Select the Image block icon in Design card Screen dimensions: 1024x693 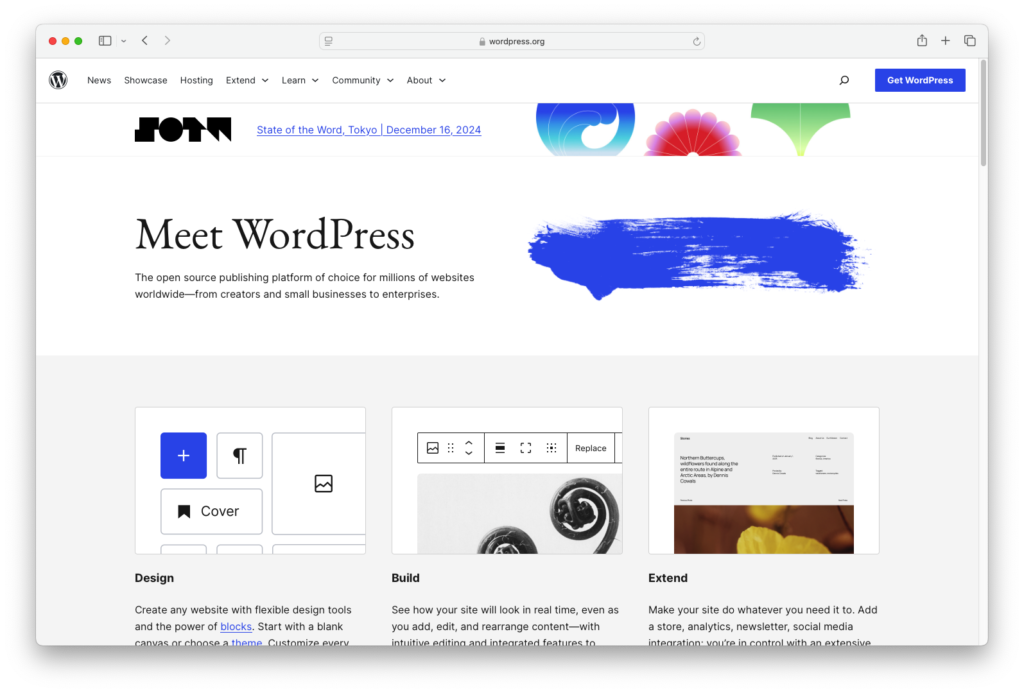pos(322,483)
